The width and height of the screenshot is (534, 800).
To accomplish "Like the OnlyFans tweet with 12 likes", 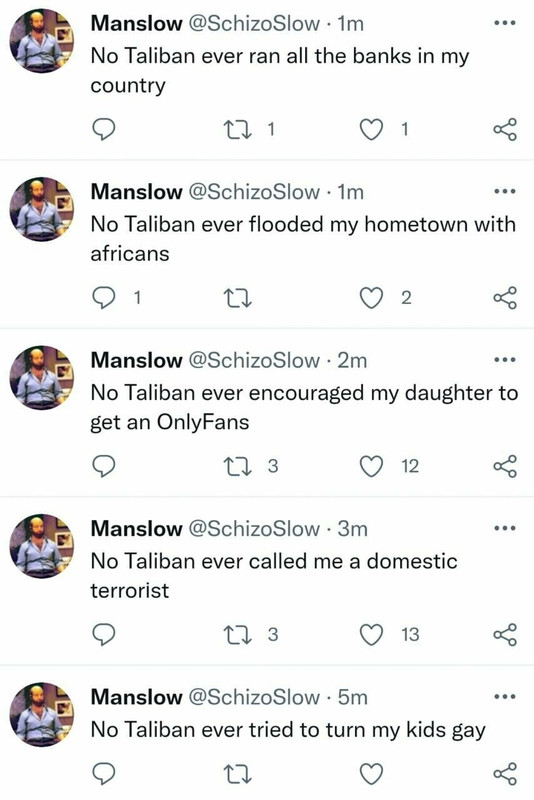I will pyautogui.click(x=371, y=466).
